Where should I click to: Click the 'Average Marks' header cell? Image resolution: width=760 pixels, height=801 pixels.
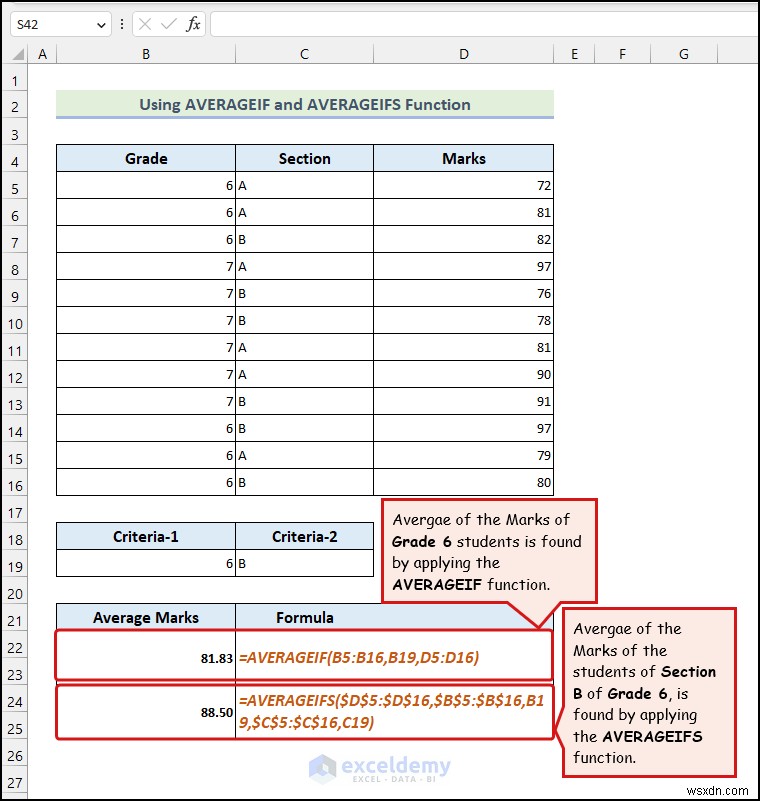146,617
